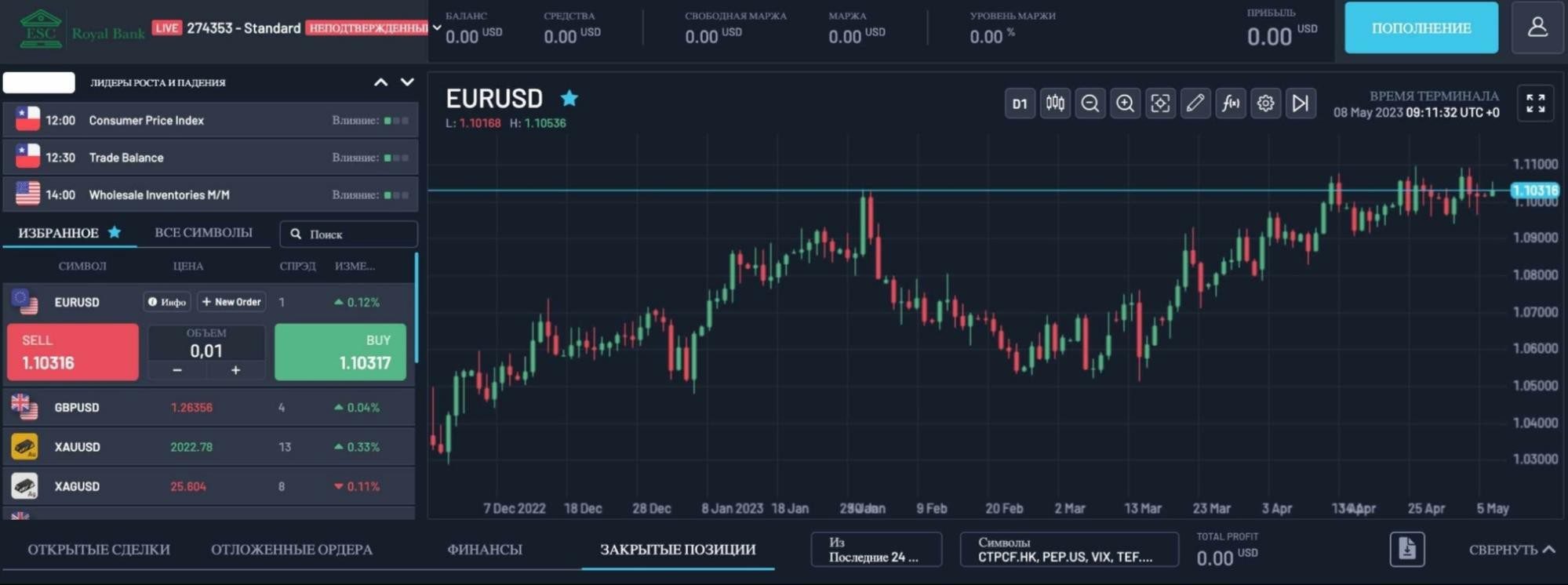This screenshot has width=1568, height=585.
Task: Select the XAGUSD row
Action: (209, 486)
